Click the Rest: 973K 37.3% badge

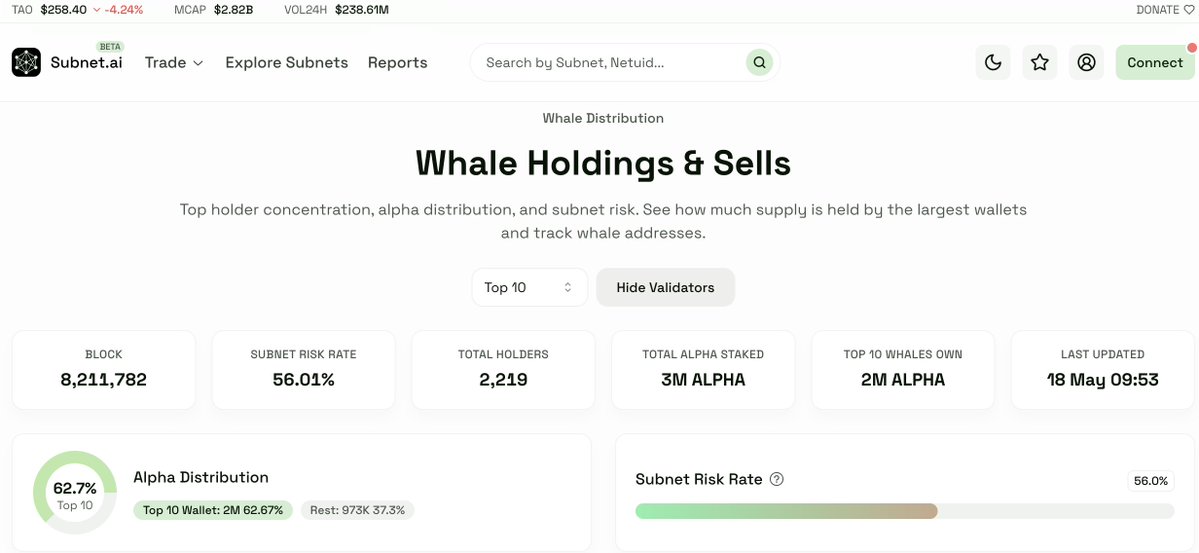pos(357,510)
